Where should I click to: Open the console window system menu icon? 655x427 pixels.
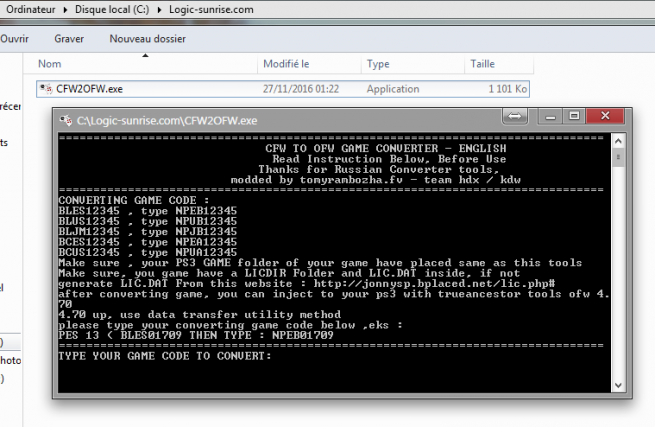(x=66, y=120)
